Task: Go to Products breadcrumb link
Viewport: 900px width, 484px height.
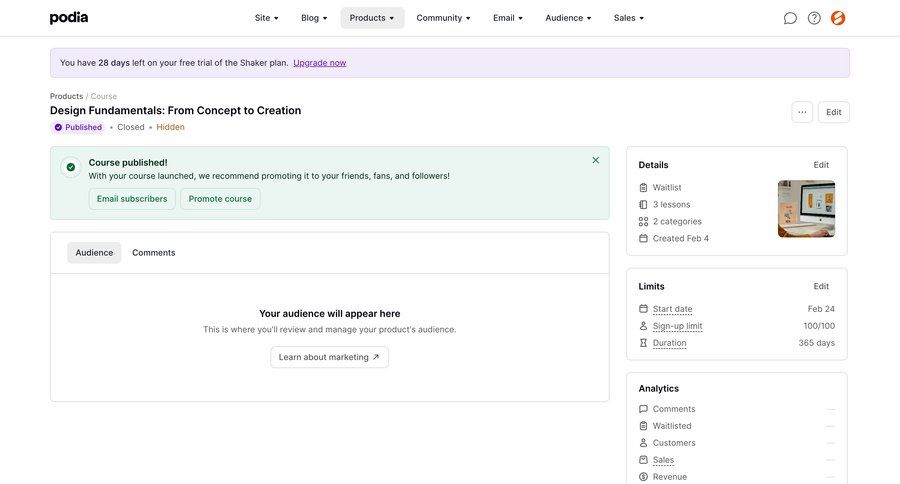Action: (67, 96)
